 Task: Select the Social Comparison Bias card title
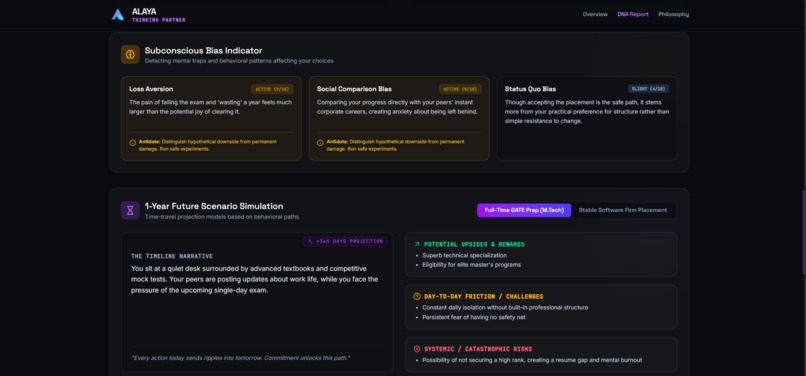(354, 89)
